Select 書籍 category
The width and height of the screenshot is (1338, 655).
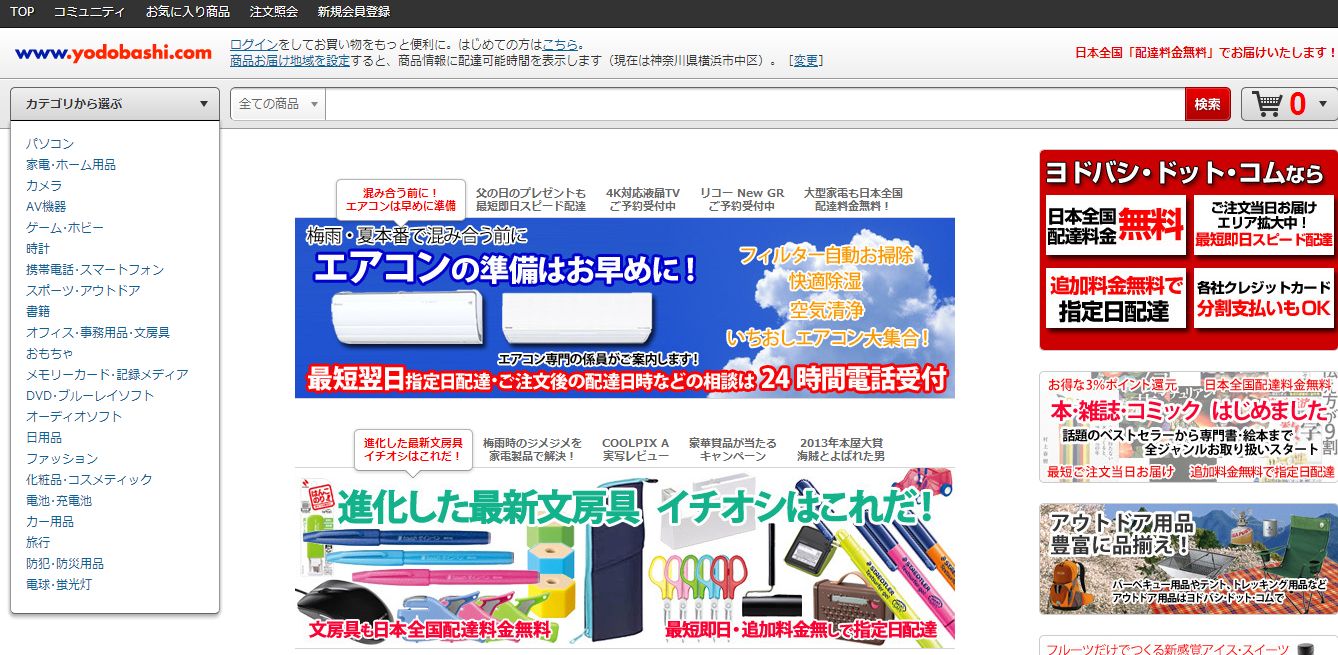coord(38,312)
